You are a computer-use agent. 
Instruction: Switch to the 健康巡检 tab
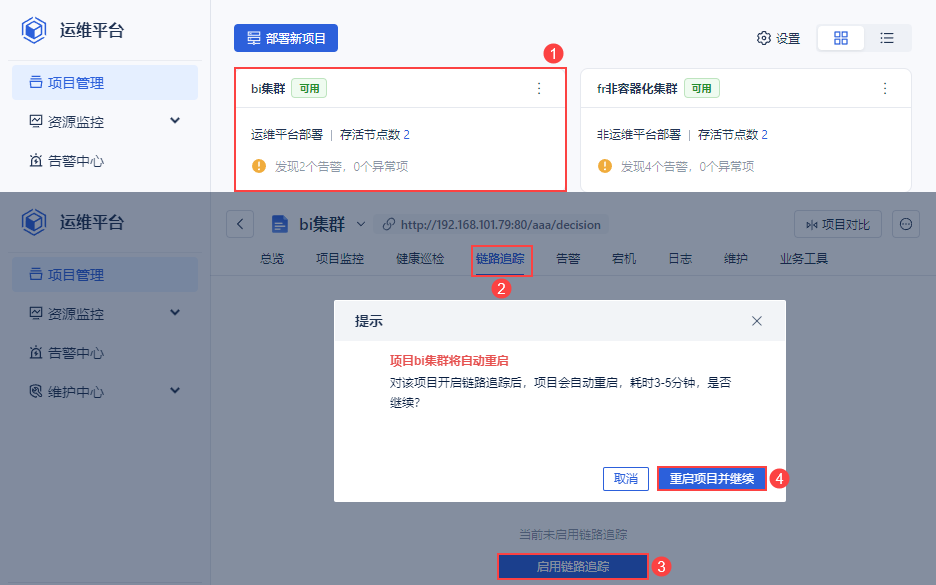420,258
